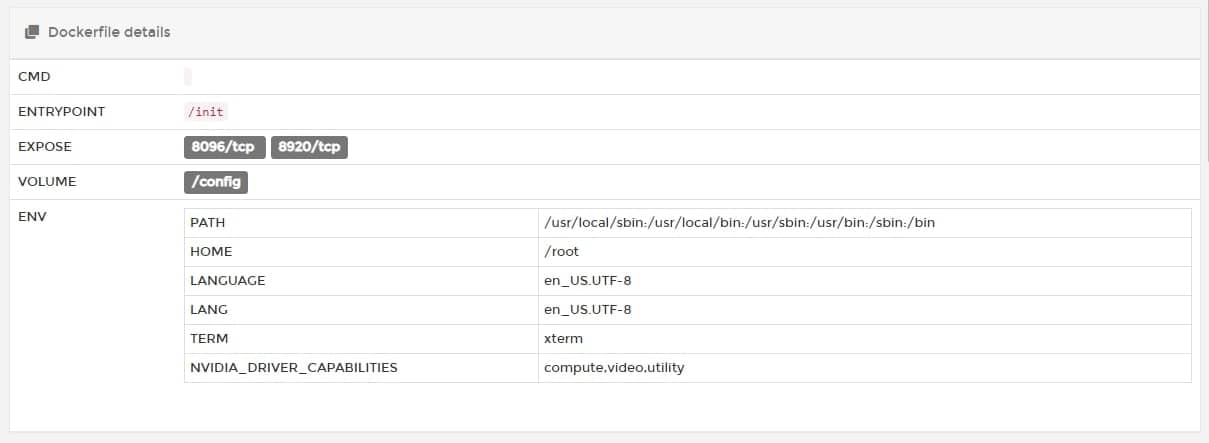Select the TERM variable name
The image size is (1209, 443).
point(209,339)
